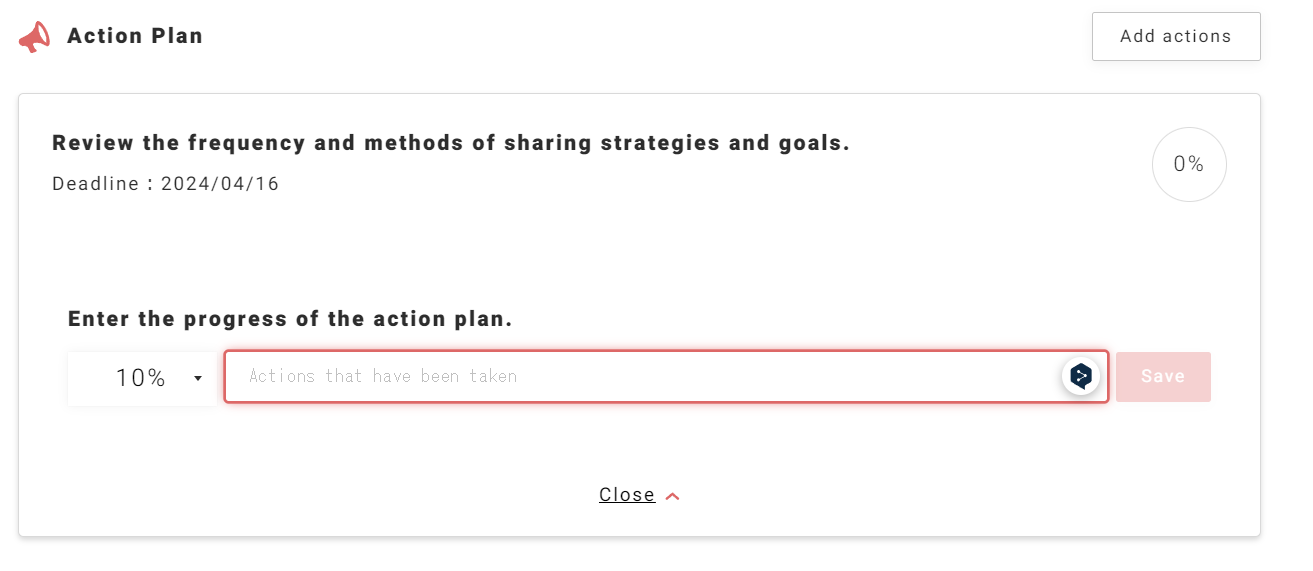1313x571 pixels.
Task: Click the 0% progress circle indicator
Action: tap(1188, 165)
